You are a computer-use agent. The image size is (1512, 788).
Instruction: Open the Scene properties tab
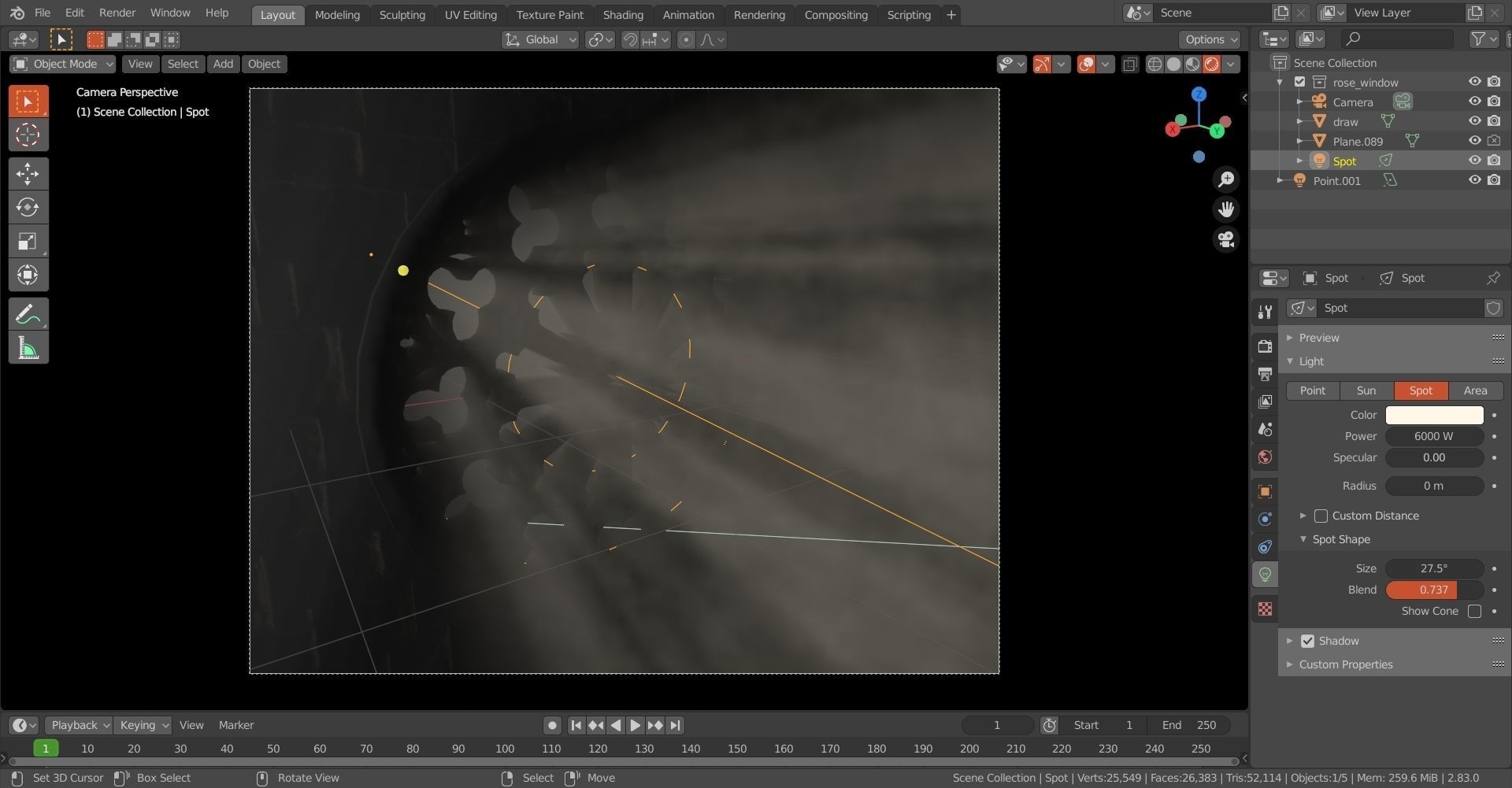(1266, 429)
